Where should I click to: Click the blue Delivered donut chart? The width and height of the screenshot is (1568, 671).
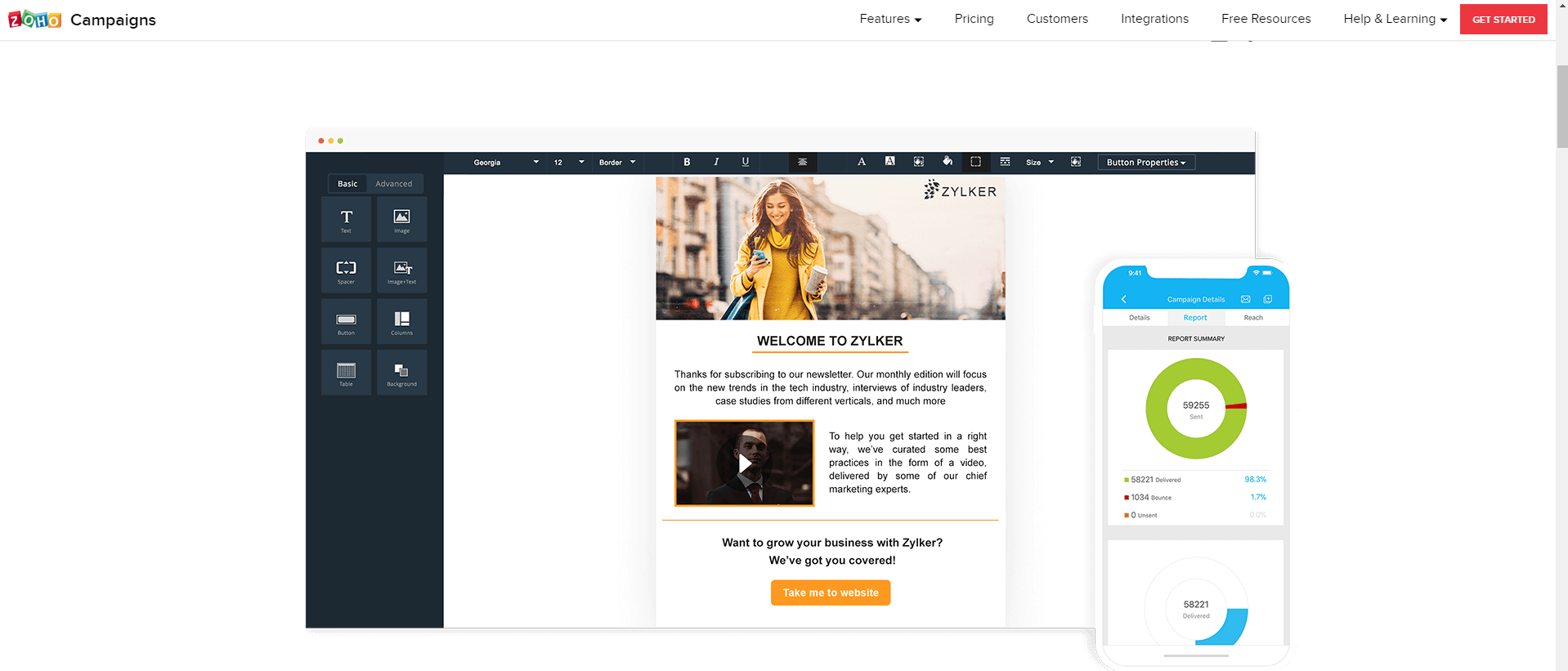click(x=1196, y=603)
